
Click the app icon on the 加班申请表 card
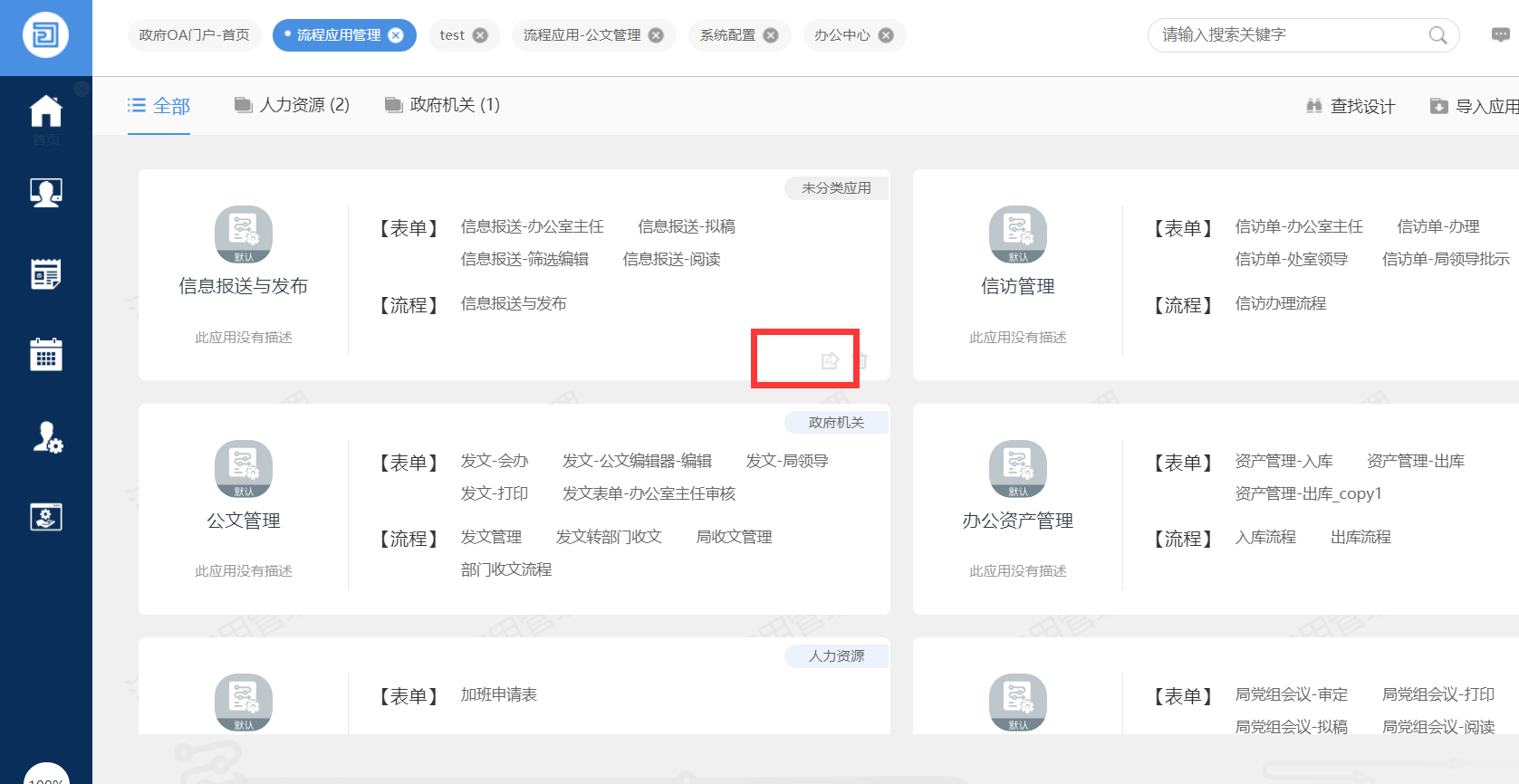(244, 703)
